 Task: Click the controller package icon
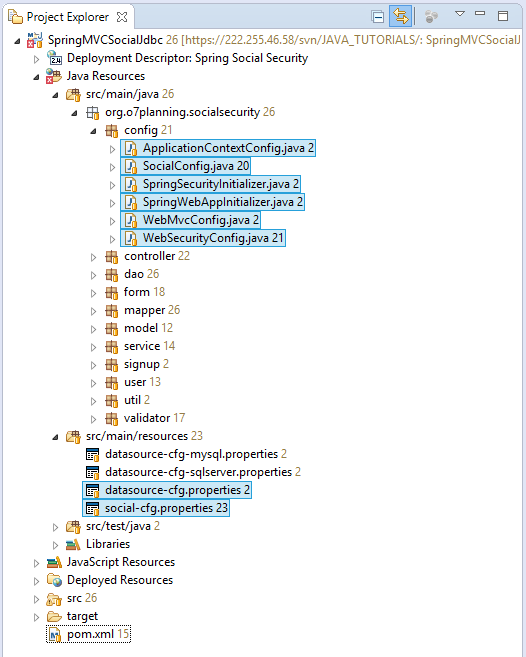coord(111,256)
